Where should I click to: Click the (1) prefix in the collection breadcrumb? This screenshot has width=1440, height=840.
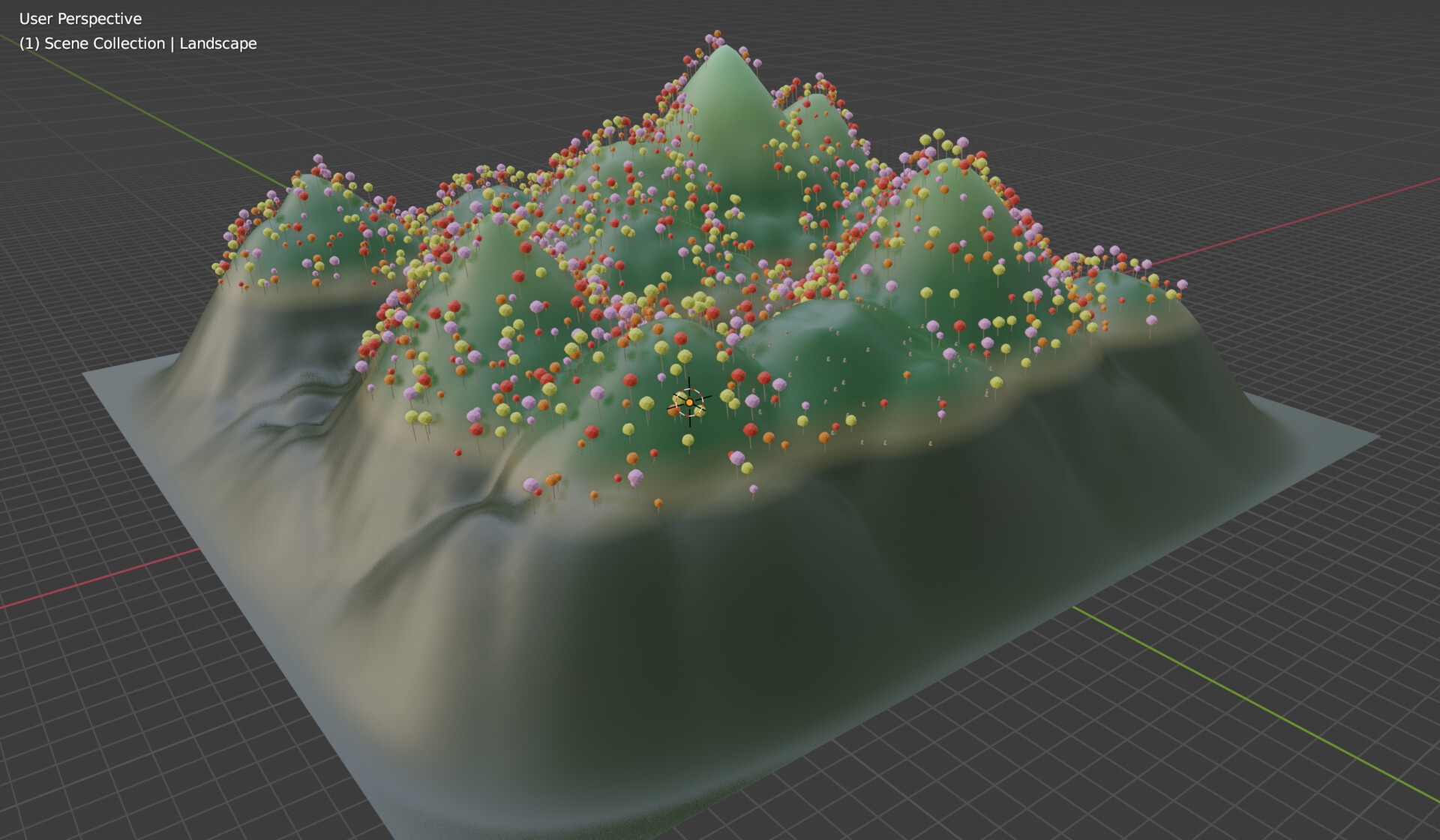click(30, 43)
